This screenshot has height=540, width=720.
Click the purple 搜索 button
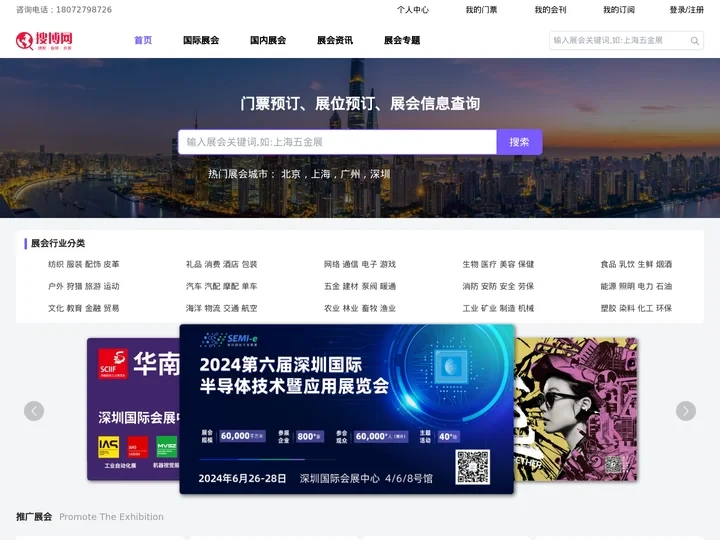tap(519, 142)
